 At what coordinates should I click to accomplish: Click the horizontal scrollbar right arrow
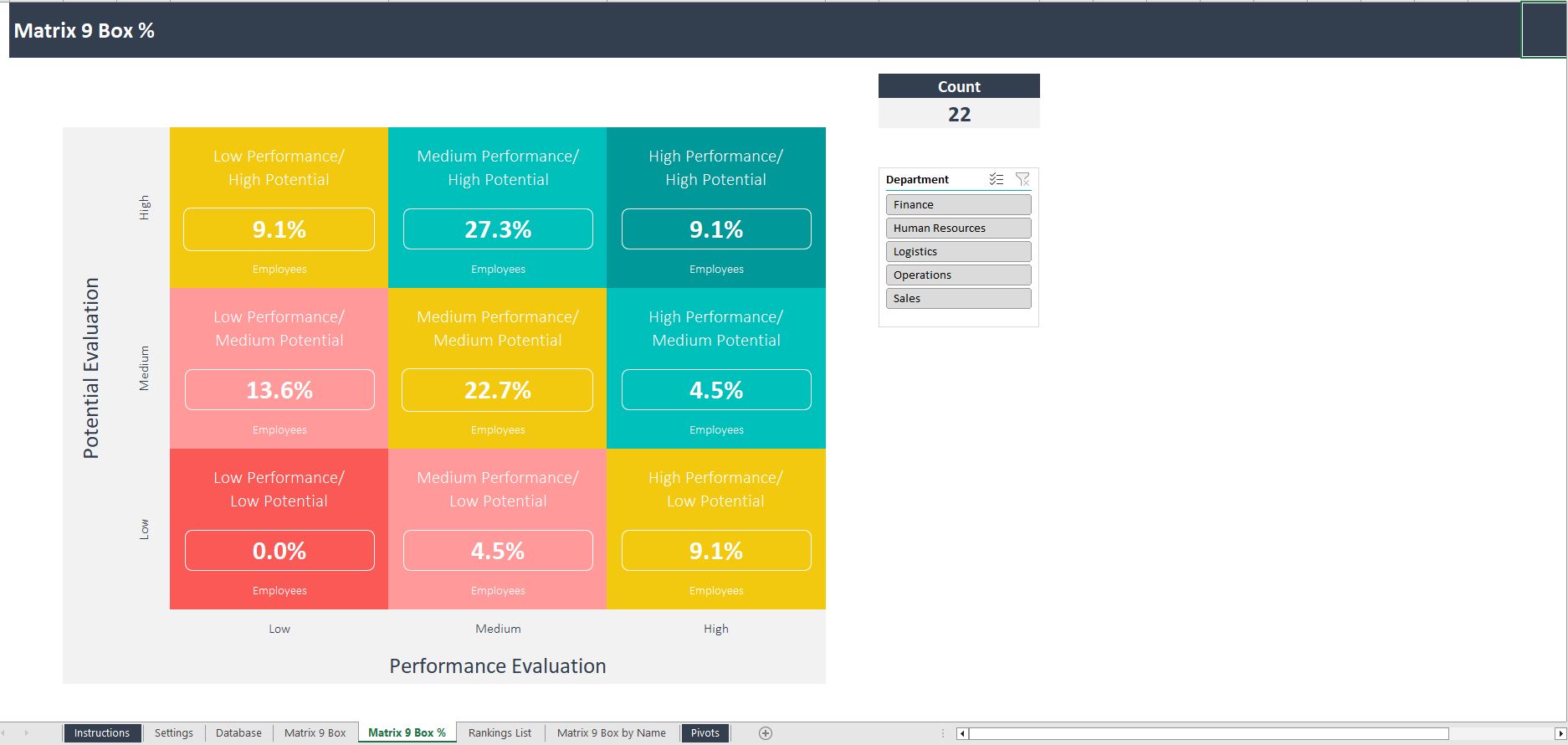(x=1560, y=734)
